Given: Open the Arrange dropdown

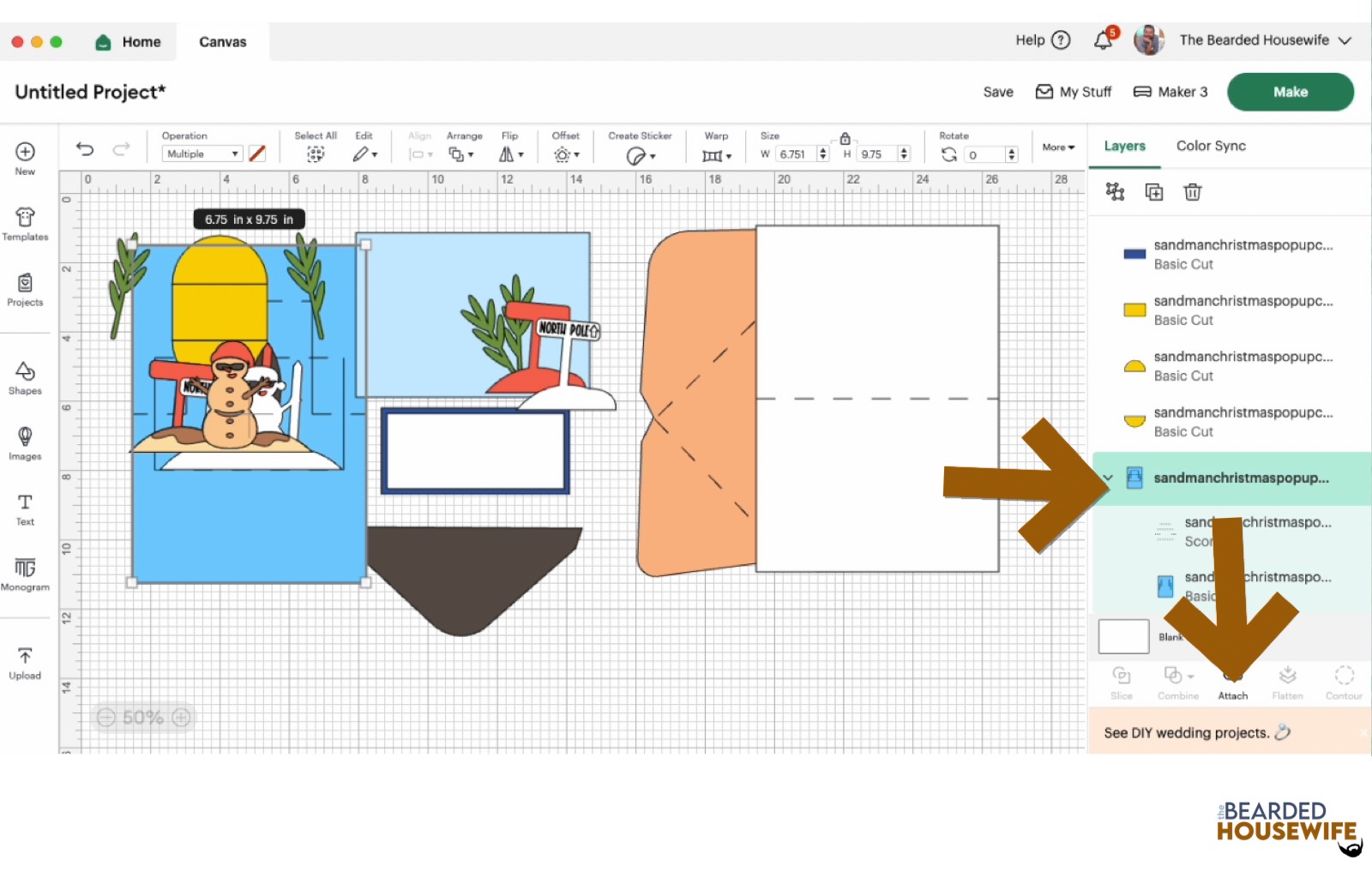Looking at the screenshot, I should 460,154.
